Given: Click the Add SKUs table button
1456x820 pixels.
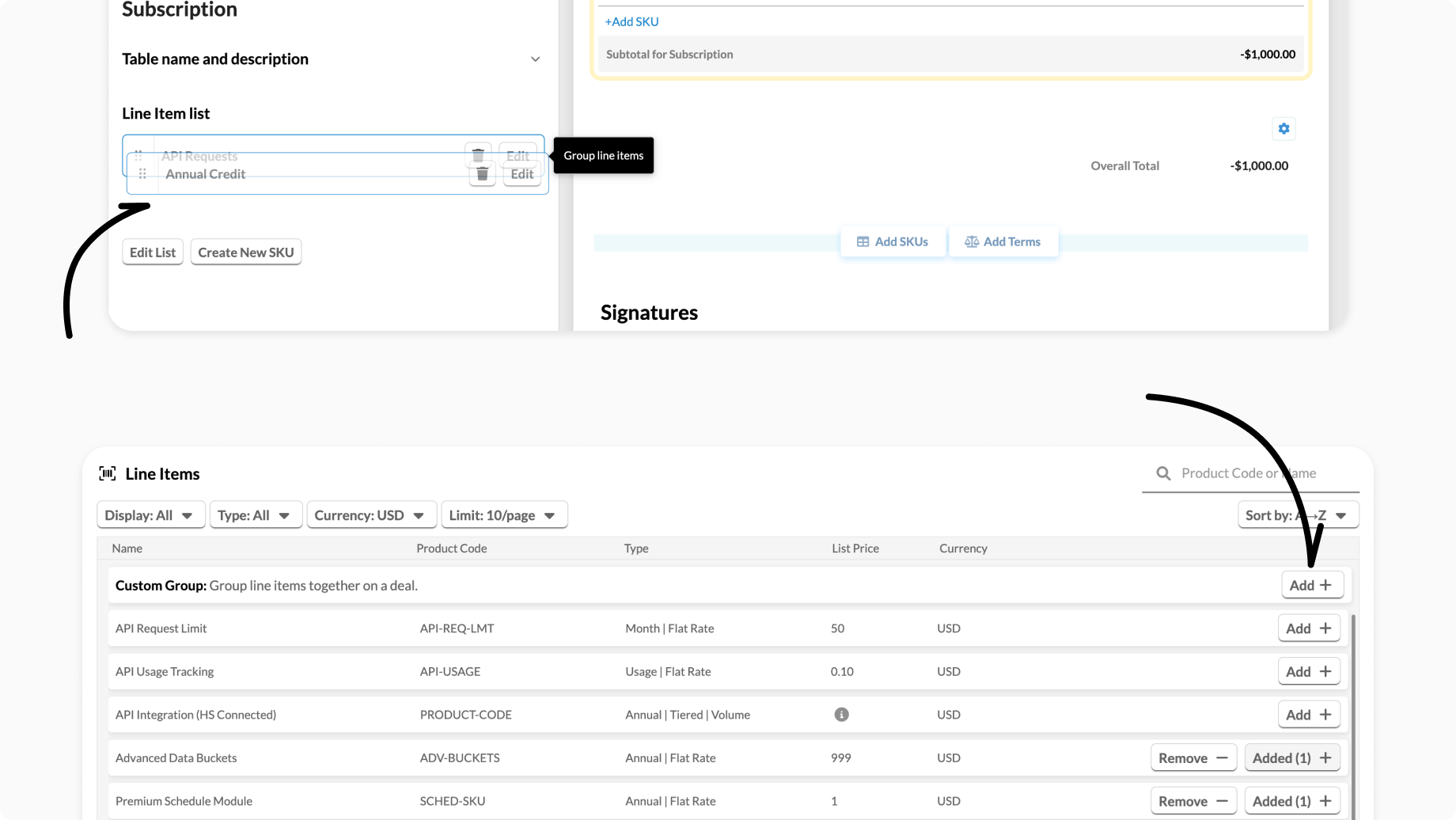Looking at the screenshot, I should (893, 241).
